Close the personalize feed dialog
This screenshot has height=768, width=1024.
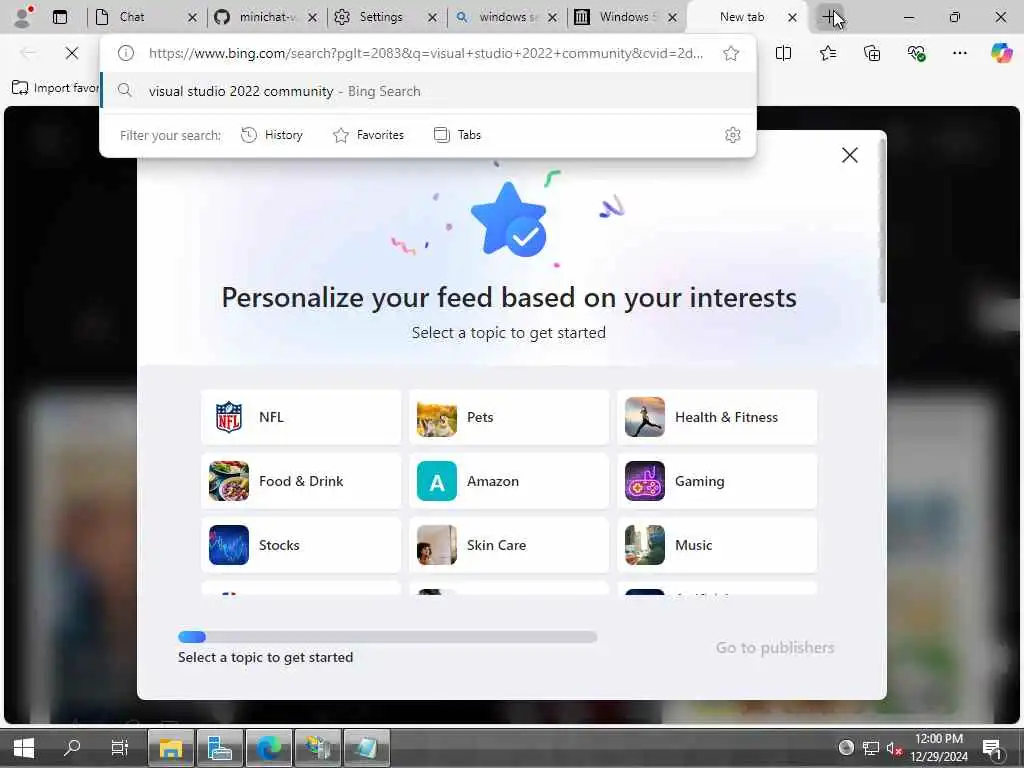click(x=850, y=155)
